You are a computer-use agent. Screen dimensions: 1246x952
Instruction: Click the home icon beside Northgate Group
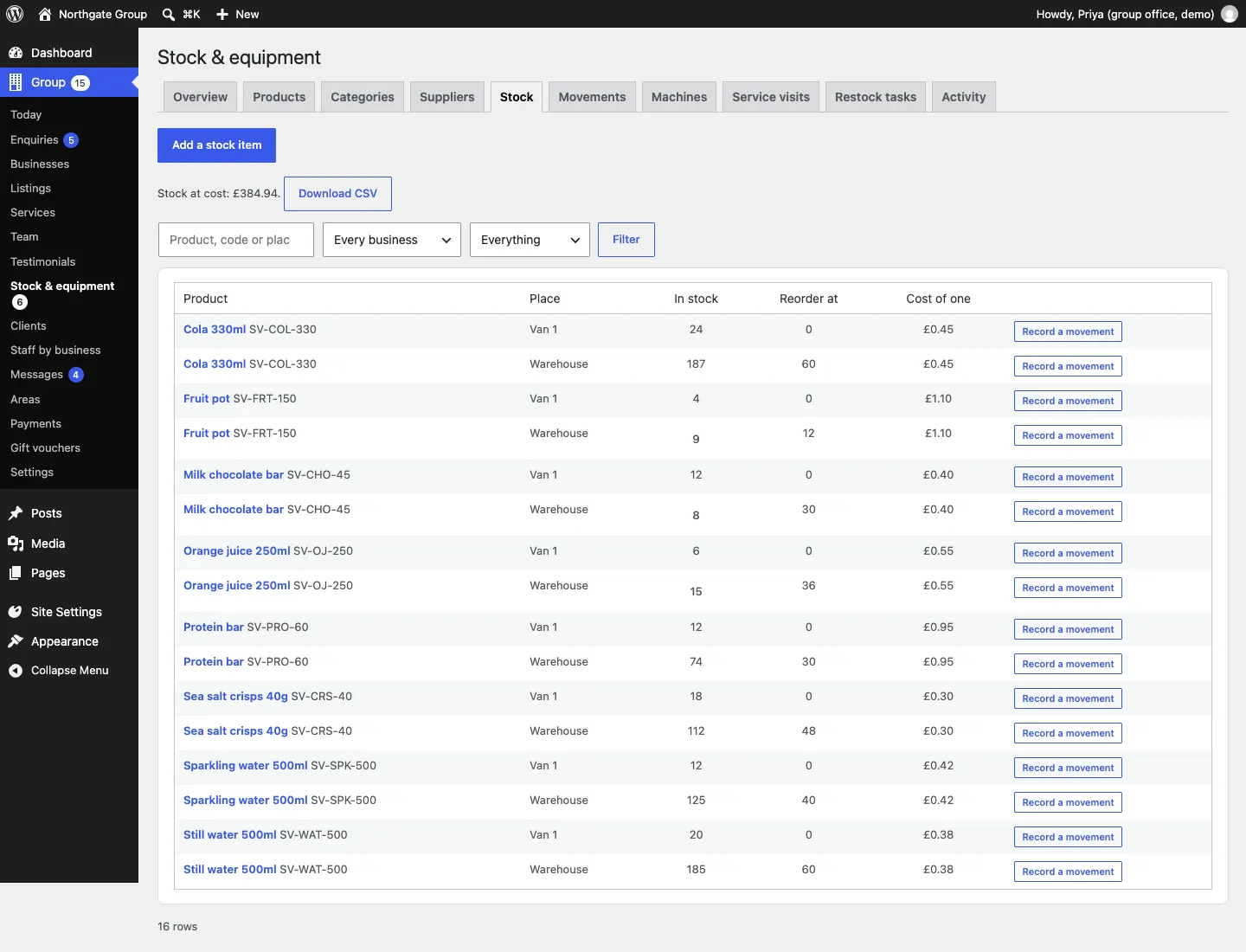(45, 14)
